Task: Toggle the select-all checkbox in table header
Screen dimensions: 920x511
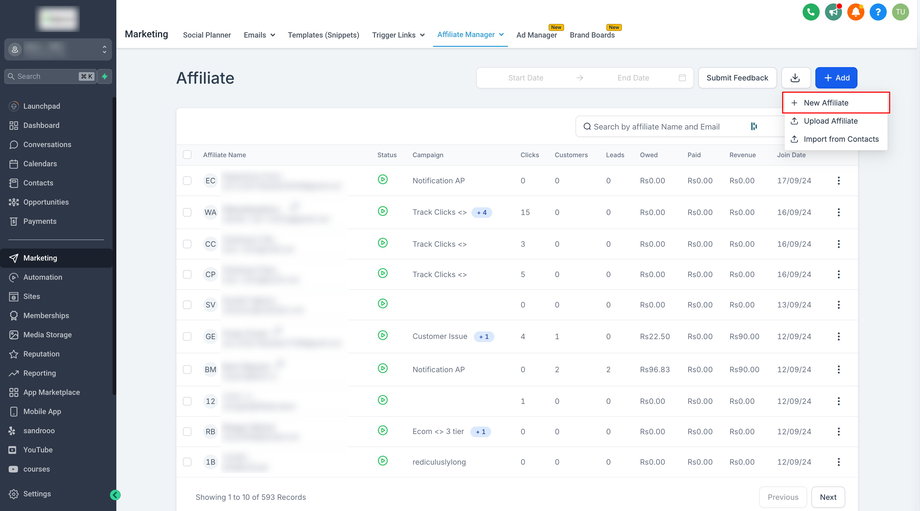Action: pos(187,155)
